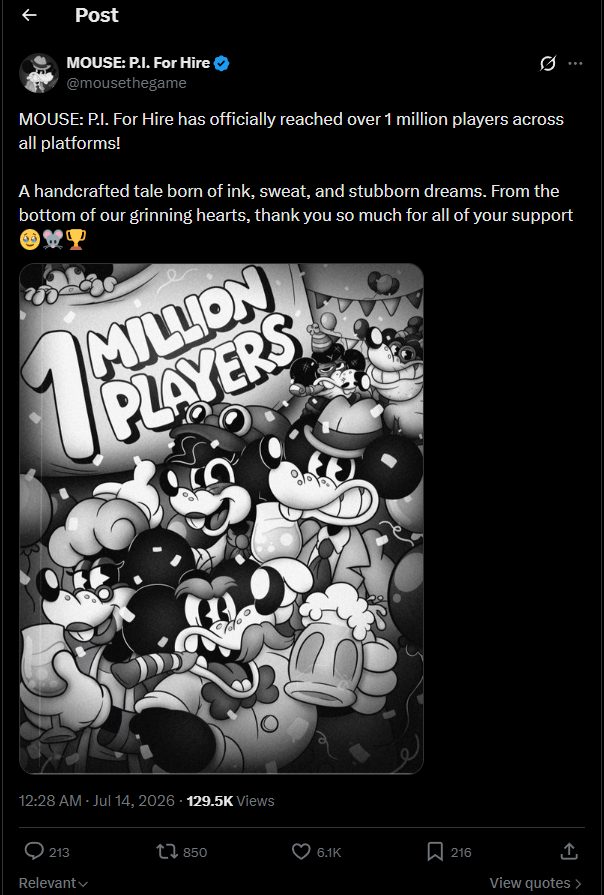This screenshot has height=895, width=604.
Task: Go back using the arrow icon
Action: (x=29, y=15)
